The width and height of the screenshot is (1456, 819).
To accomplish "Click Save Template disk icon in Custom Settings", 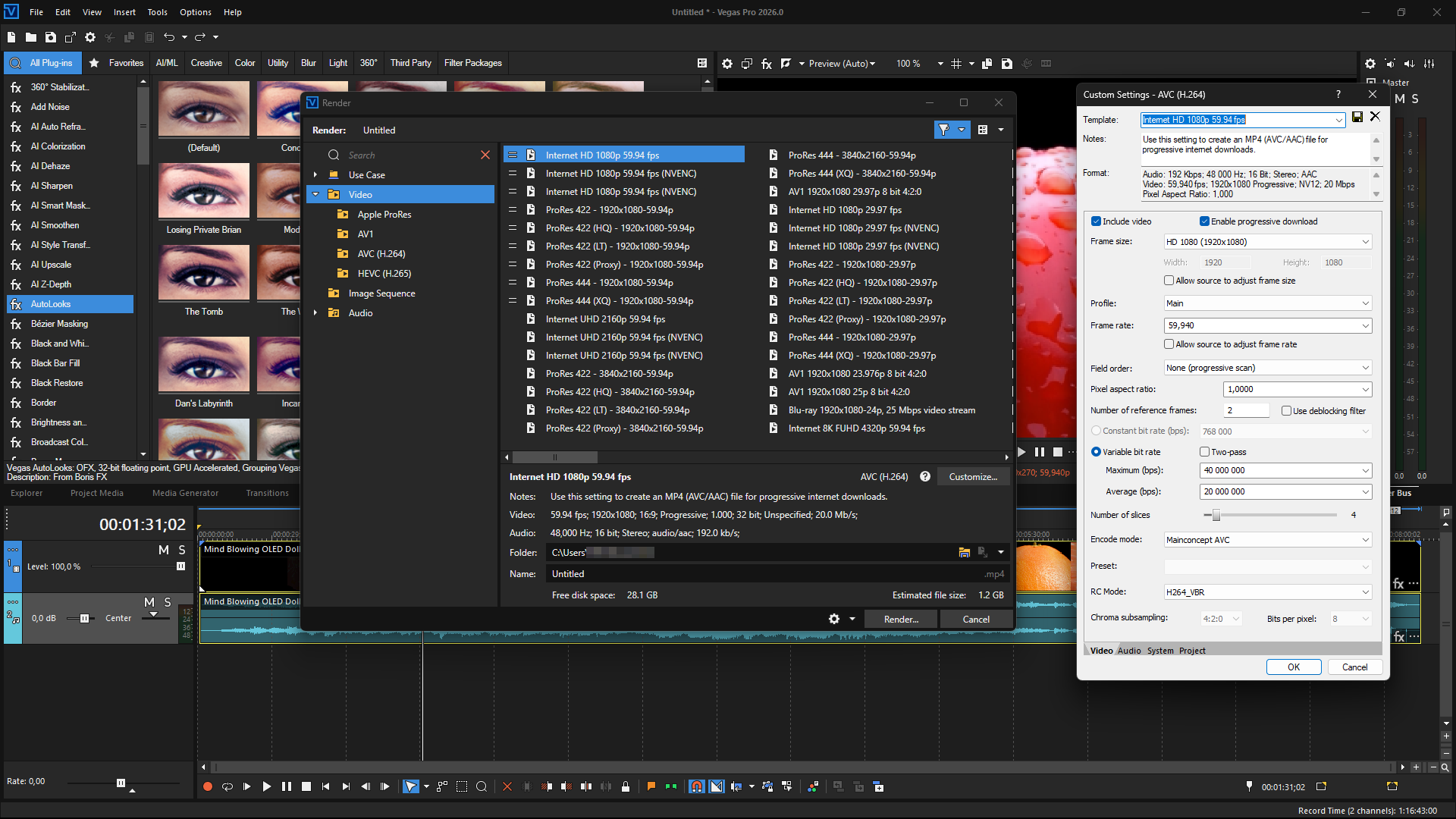I will [1357, 117].
